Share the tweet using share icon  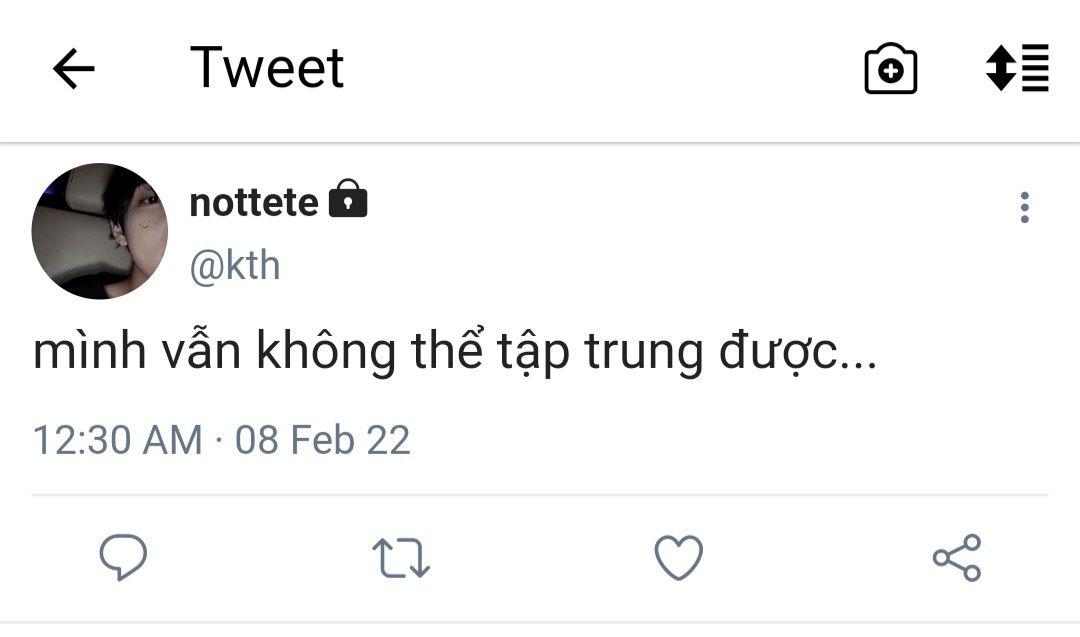click(x=956, y=558)
